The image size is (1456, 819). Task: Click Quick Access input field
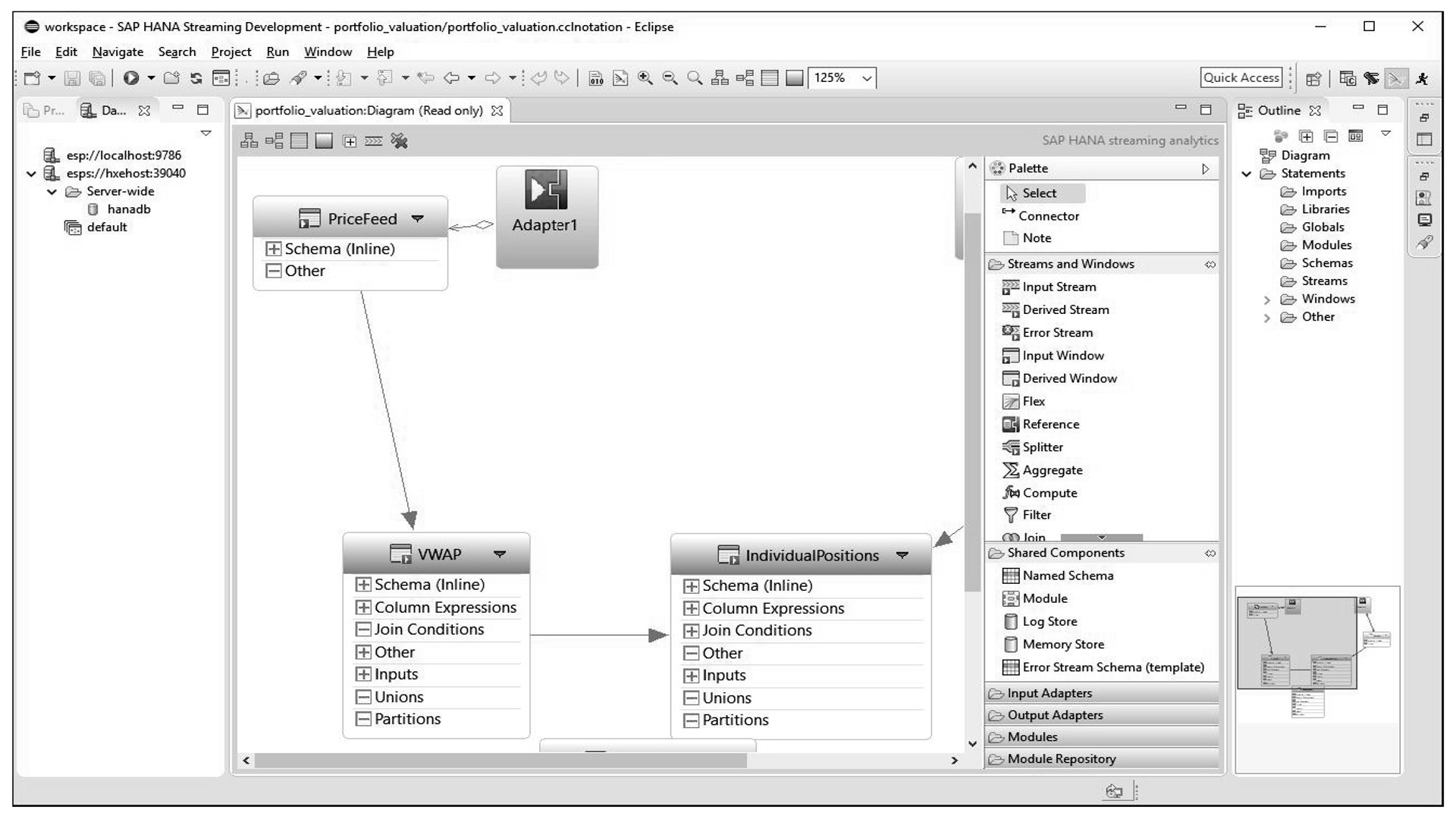[x=1242, y=77]
